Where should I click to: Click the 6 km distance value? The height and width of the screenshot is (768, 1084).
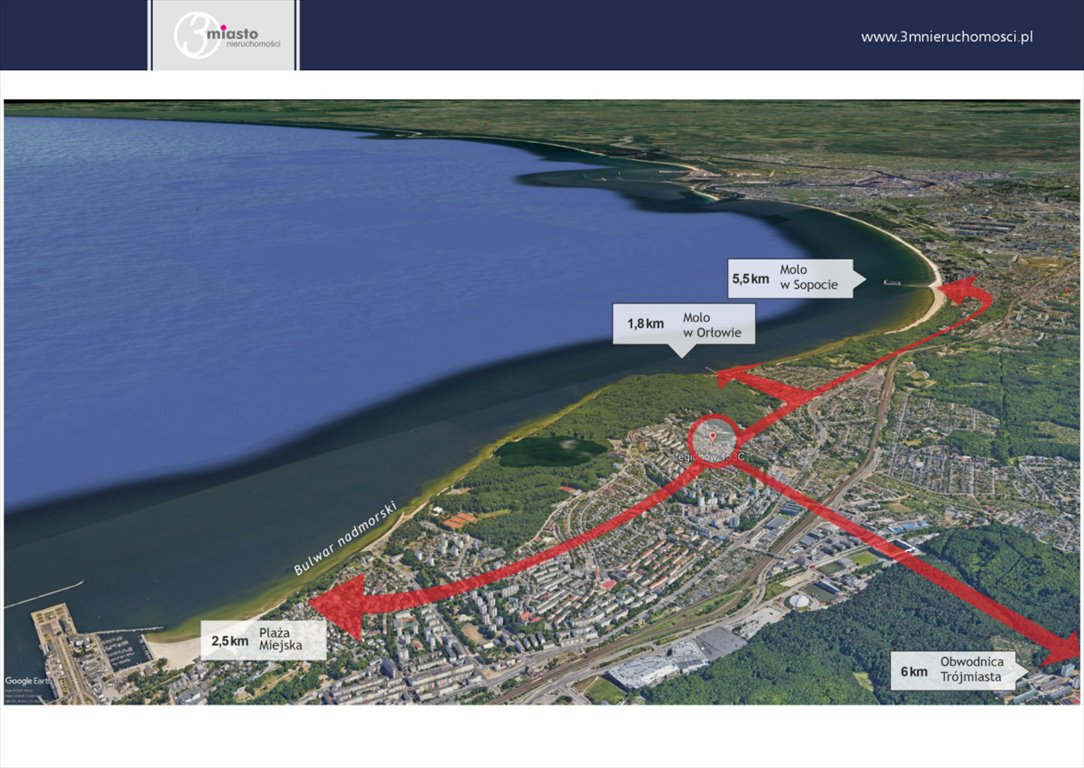point(913,671)
